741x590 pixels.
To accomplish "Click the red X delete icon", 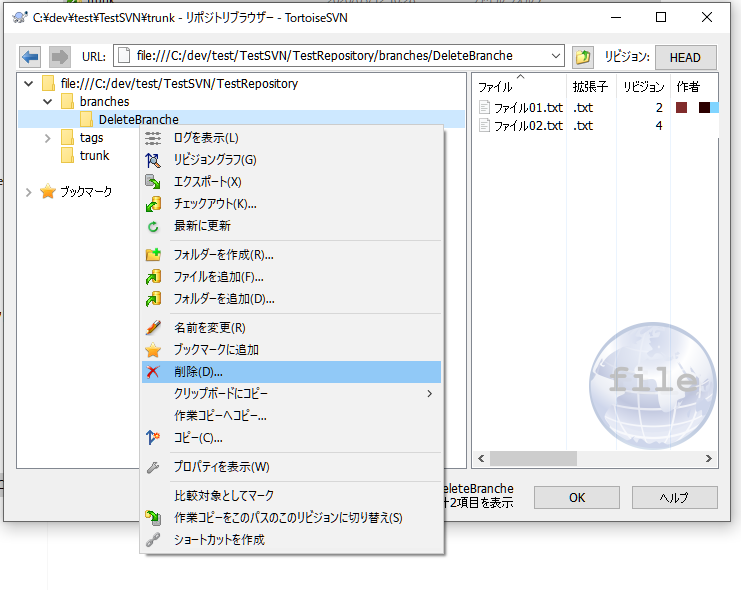I will click(x=153, y=372).
